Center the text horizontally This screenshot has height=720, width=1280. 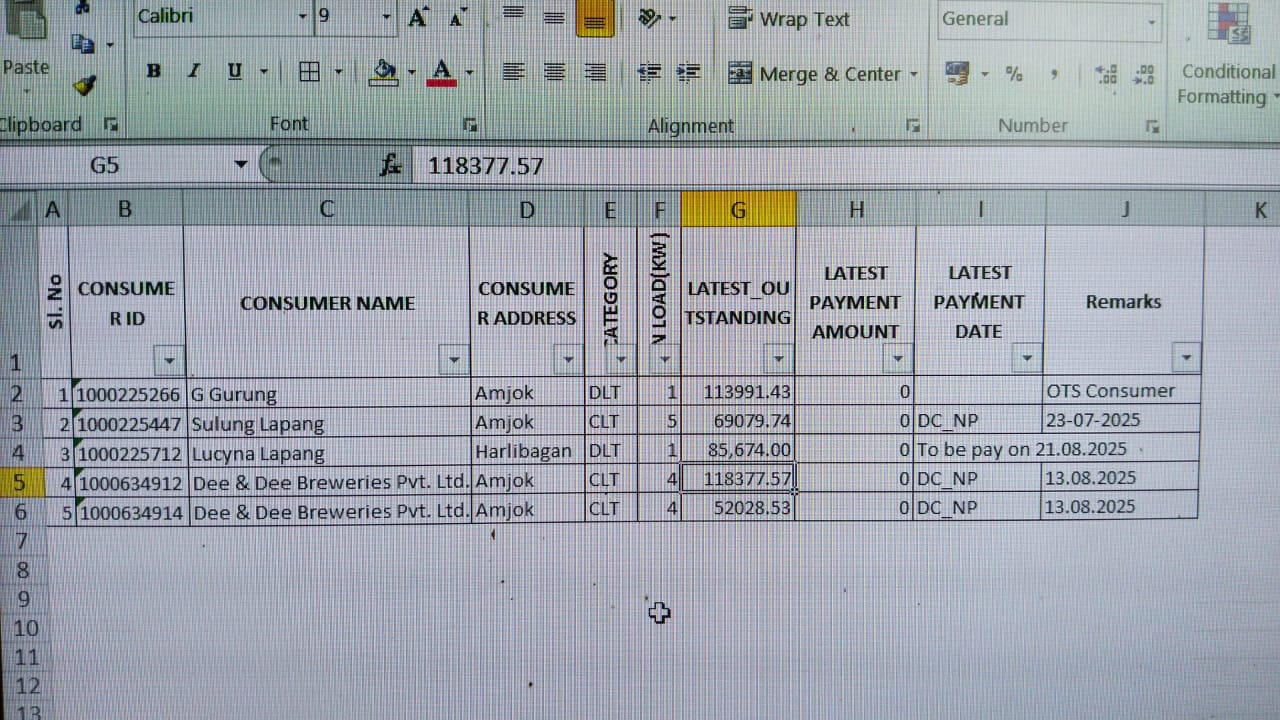[554, 71]
